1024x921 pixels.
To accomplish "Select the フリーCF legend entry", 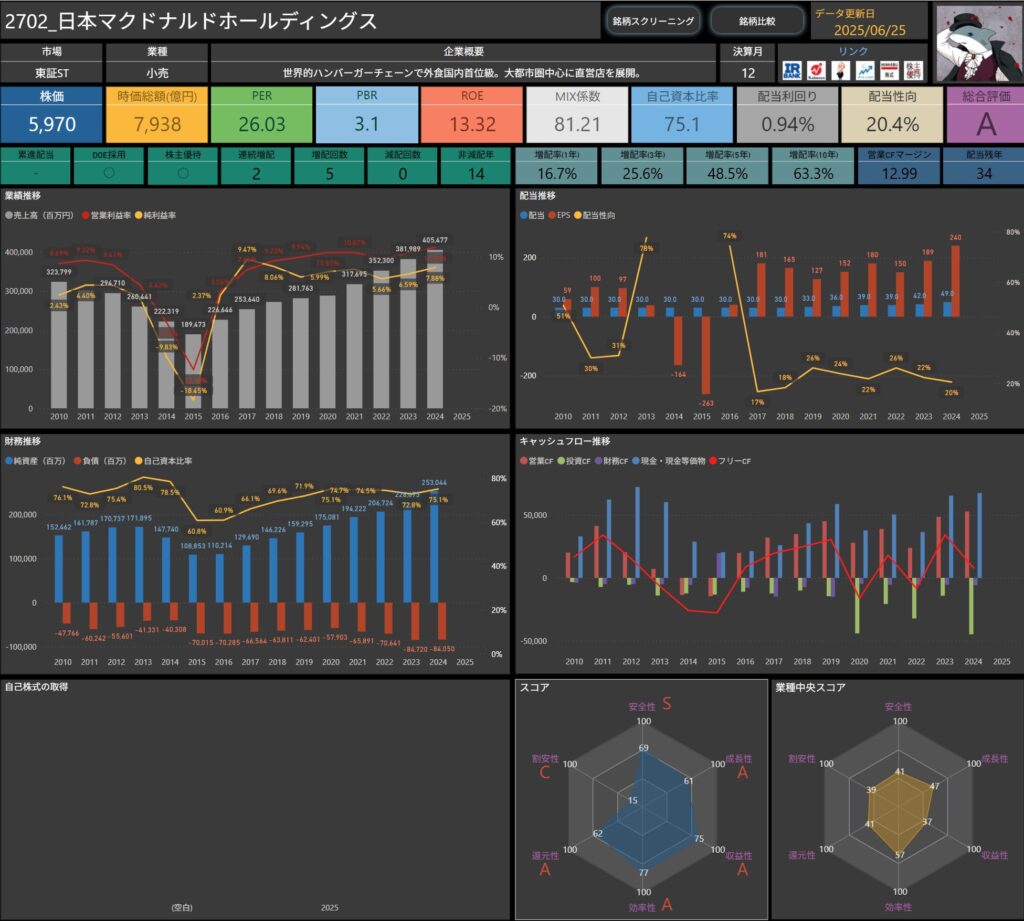I will pos(730,460).
